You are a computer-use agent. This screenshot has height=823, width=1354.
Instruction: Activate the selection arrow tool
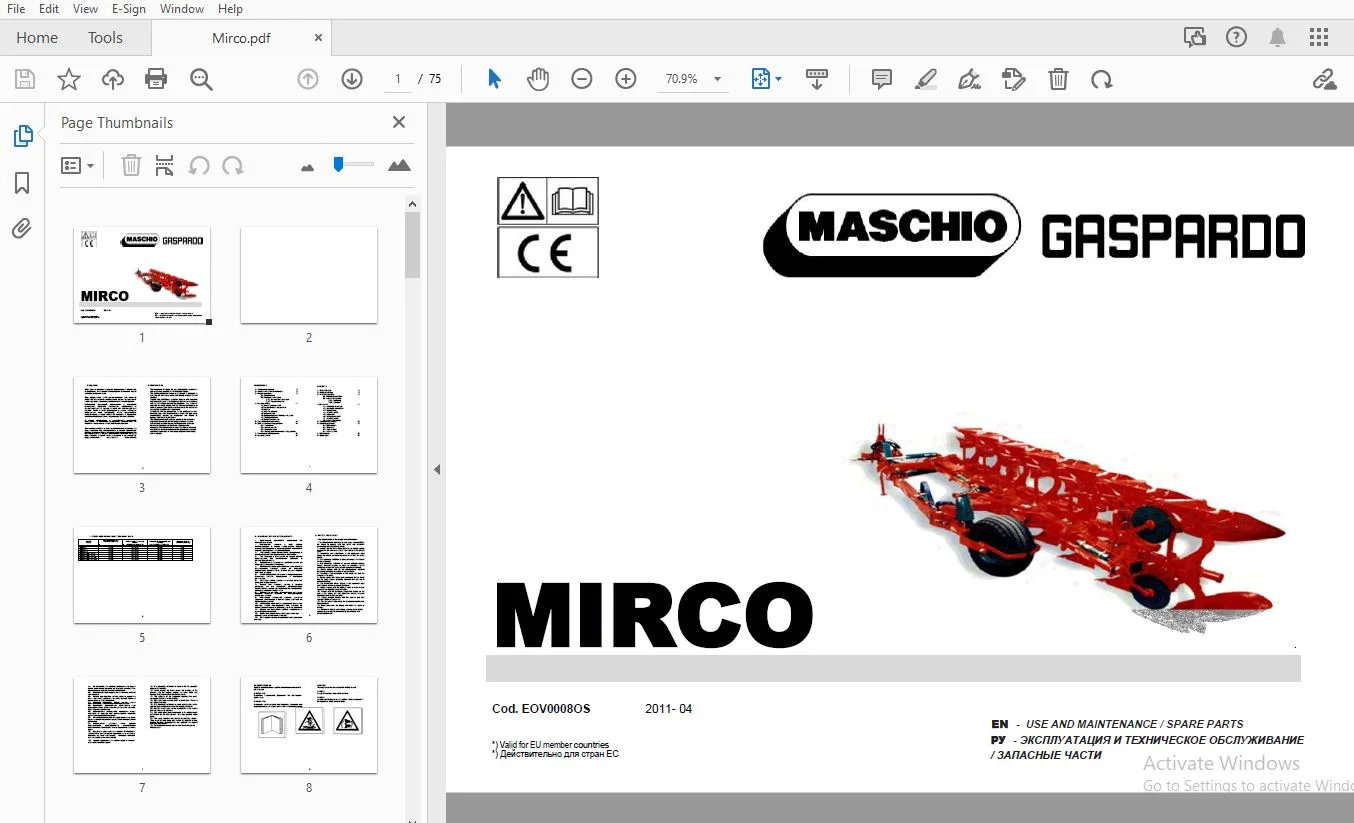(494, 79)
